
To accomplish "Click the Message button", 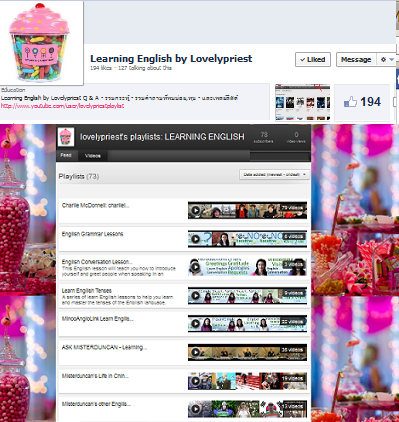I will click(x=356, y=60).
